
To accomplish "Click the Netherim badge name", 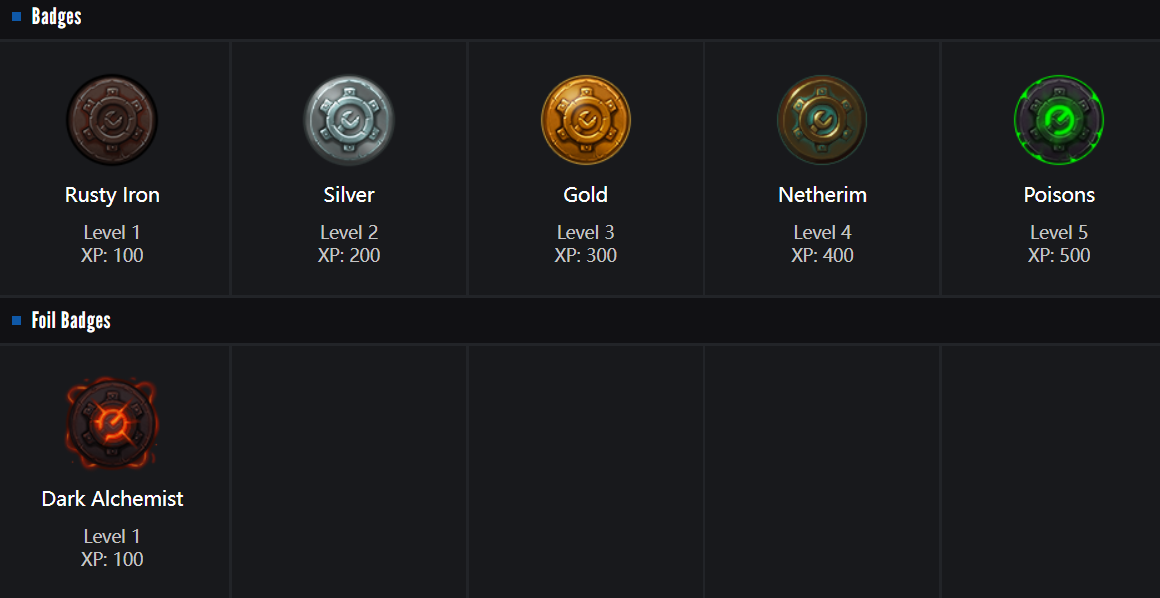I will (x=822, y=195).
